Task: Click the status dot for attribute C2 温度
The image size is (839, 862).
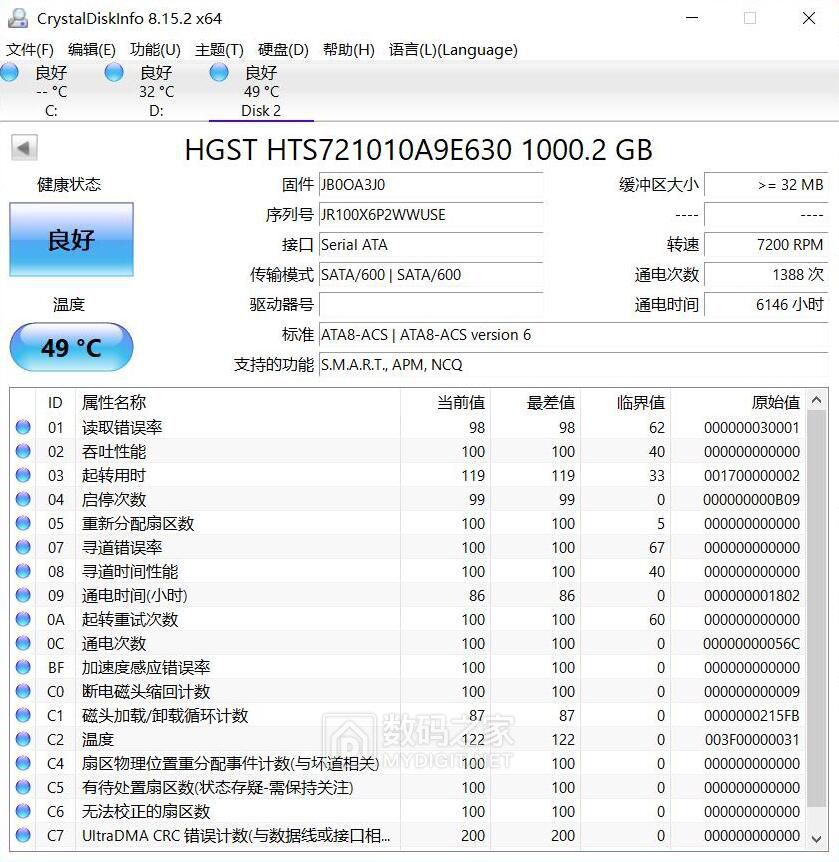Action: pos(23,739)
